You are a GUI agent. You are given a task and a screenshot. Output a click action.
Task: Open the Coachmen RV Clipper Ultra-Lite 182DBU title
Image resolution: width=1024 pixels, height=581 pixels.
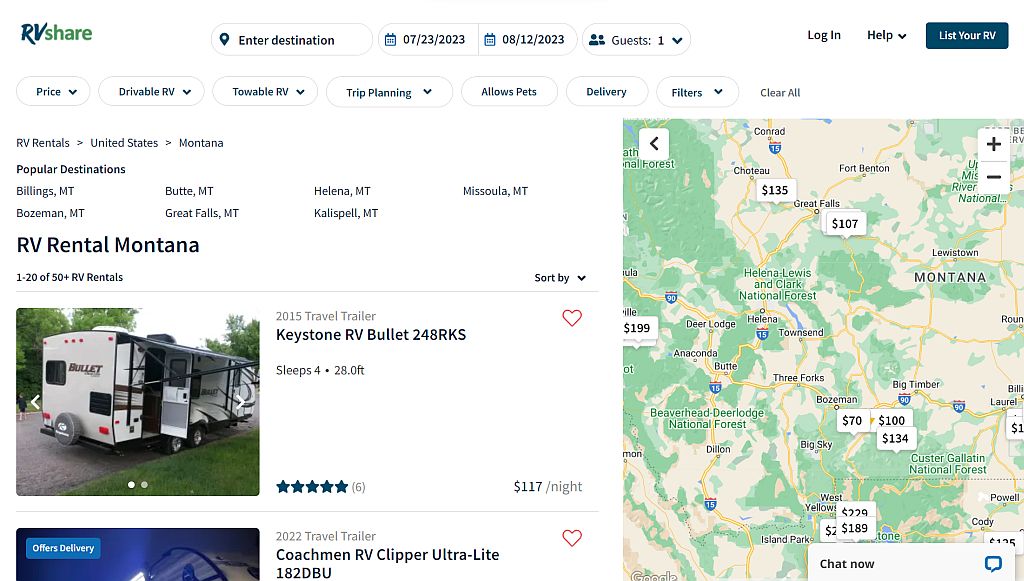(x=387, y=563)
